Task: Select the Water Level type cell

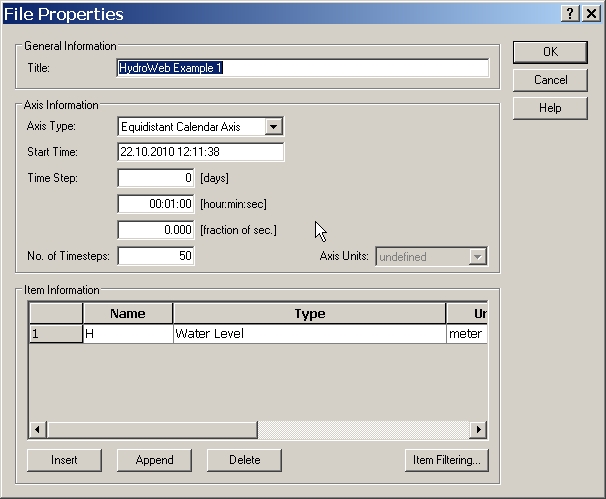Action: click(x=308, y=334)
